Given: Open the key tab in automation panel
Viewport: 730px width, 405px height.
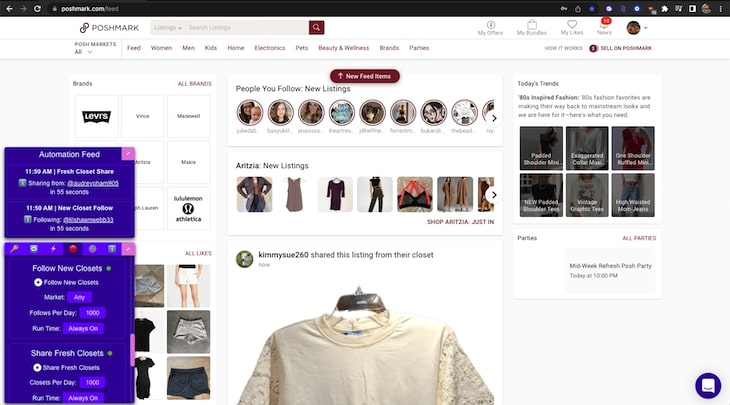Looking at the screenshot, I should point(14,249).
